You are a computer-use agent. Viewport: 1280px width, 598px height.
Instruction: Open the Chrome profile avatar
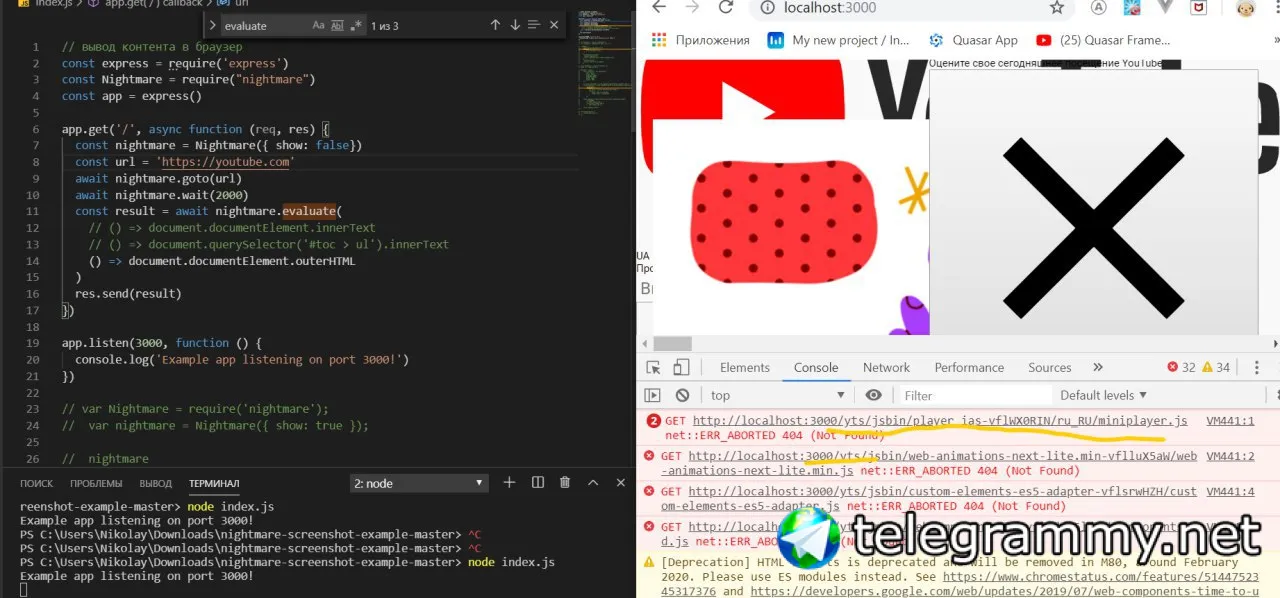1246,7
